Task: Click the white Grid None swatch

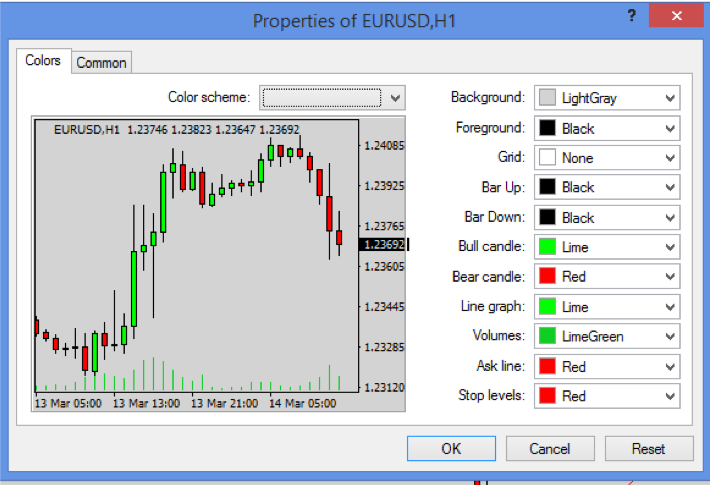Action: (x=547, y=157)
